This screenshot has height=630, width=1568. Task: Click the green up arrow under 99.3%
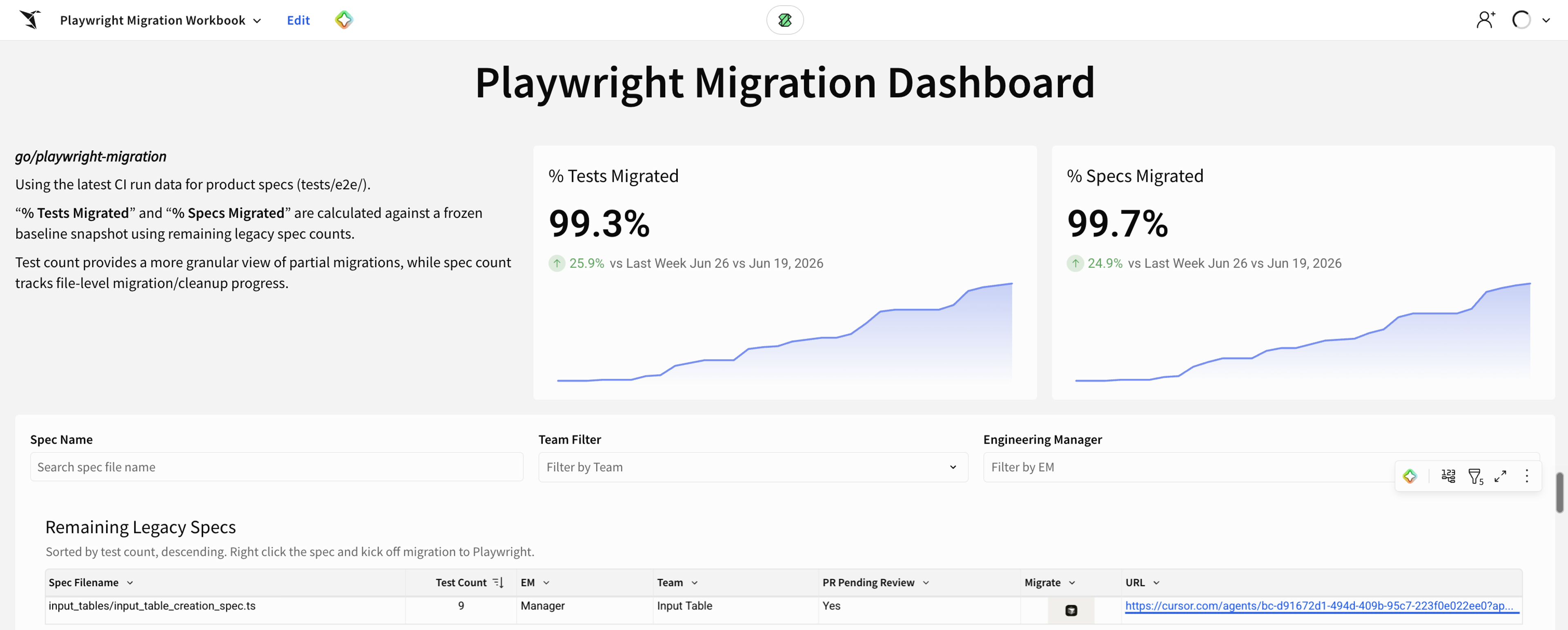[556, 263]
